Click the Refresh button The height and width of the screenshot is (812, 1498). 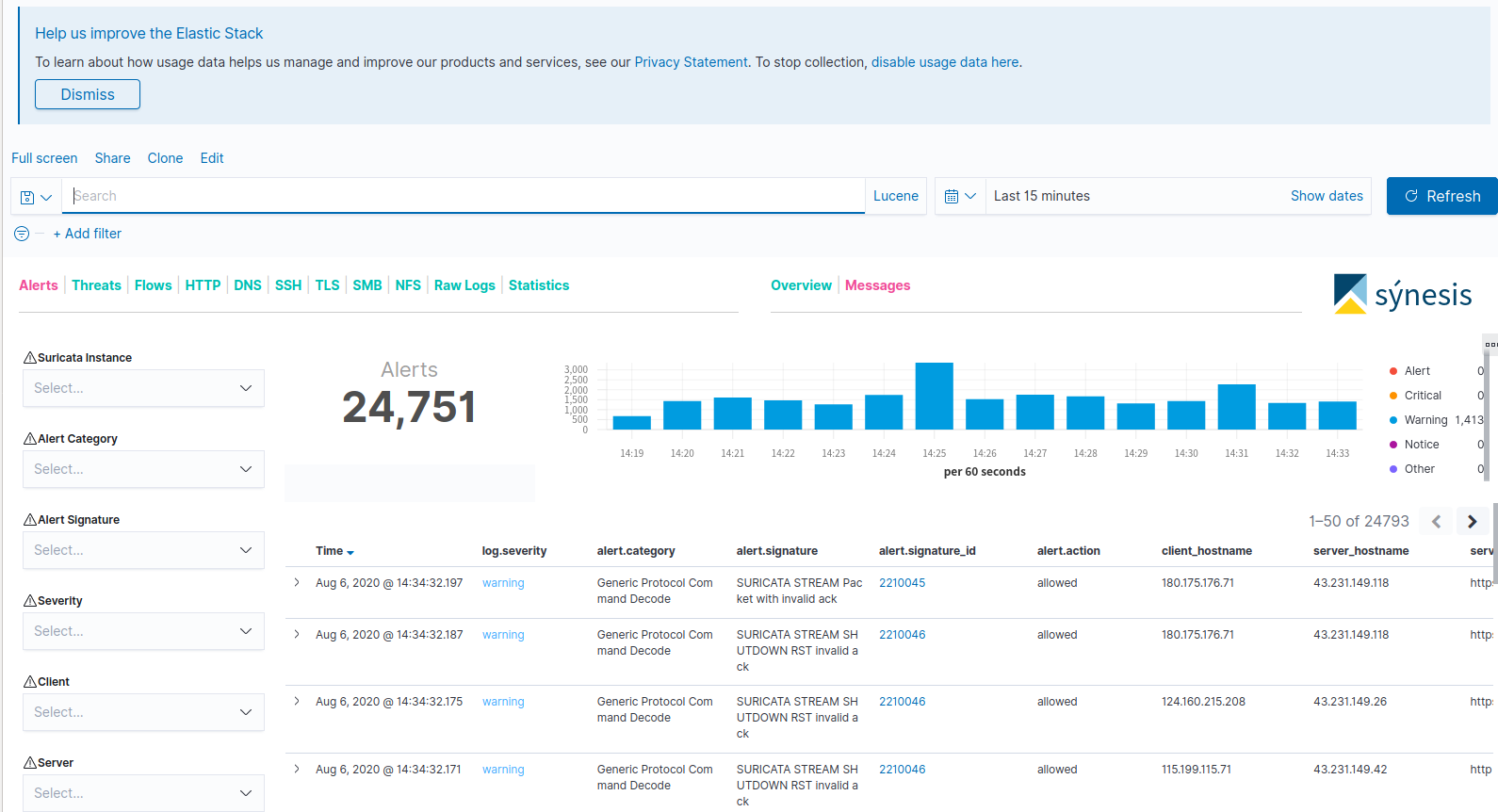click(x=1441, y=196)
